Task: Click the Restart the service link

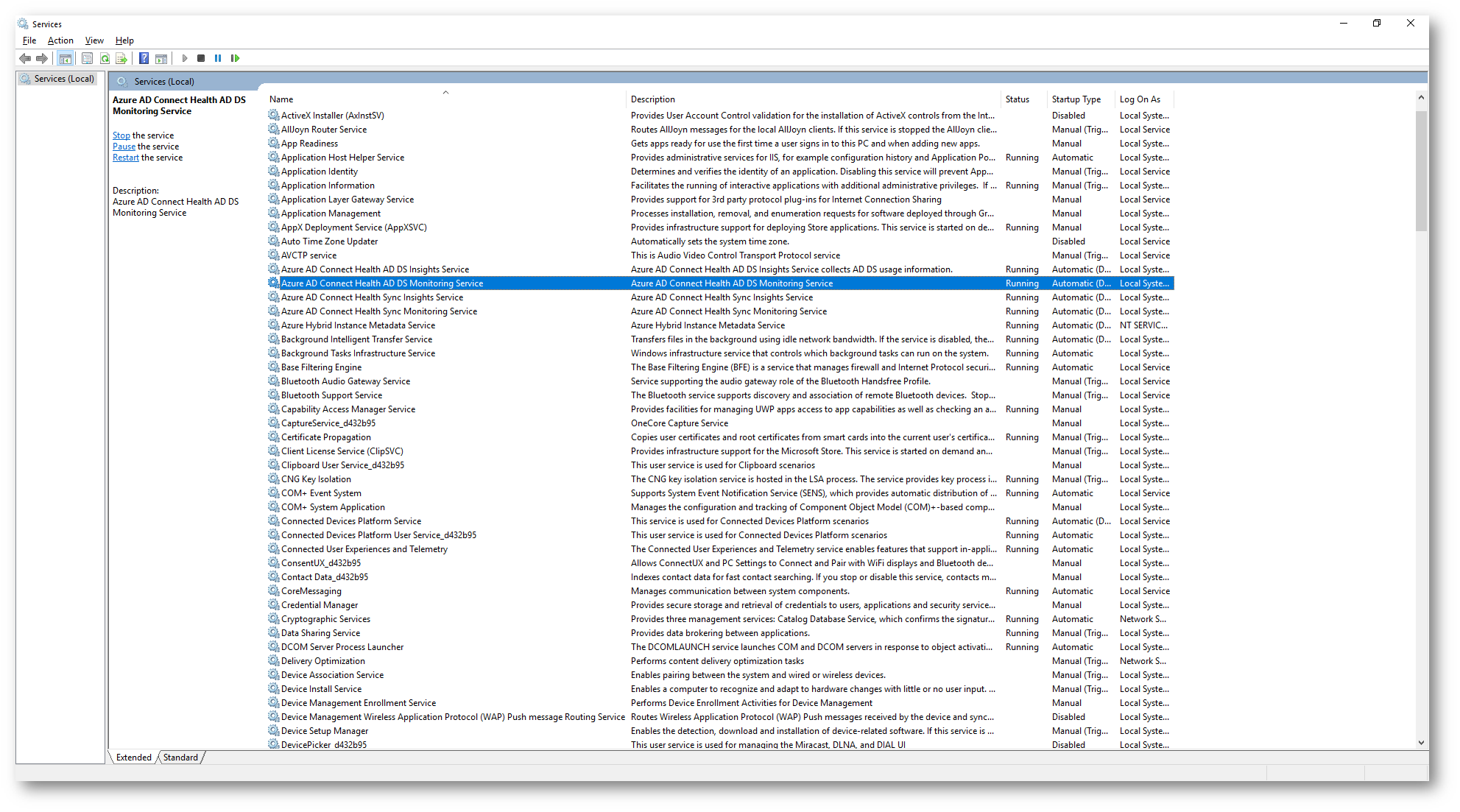Action: coord(126,158)
